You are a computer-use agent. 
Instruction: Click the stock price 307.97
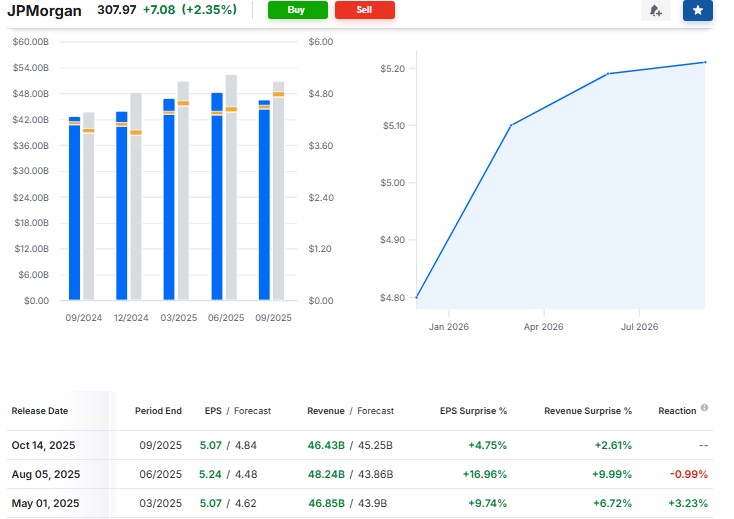(117, 10)
